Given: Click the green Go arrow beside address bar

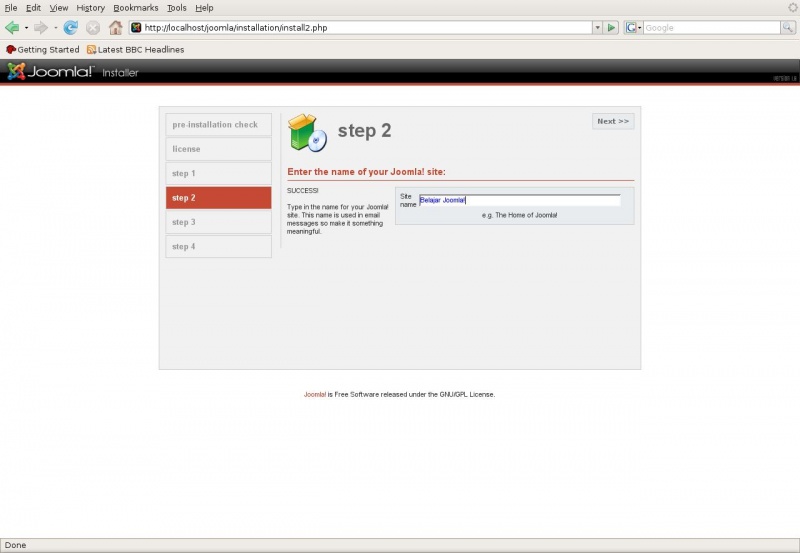Looking at the screenshot, I should (612, 28).
